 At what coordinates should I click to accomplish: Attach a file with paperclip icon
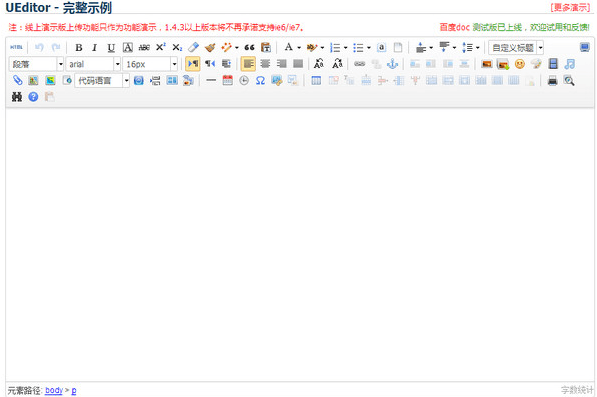(x=17, y=80)
